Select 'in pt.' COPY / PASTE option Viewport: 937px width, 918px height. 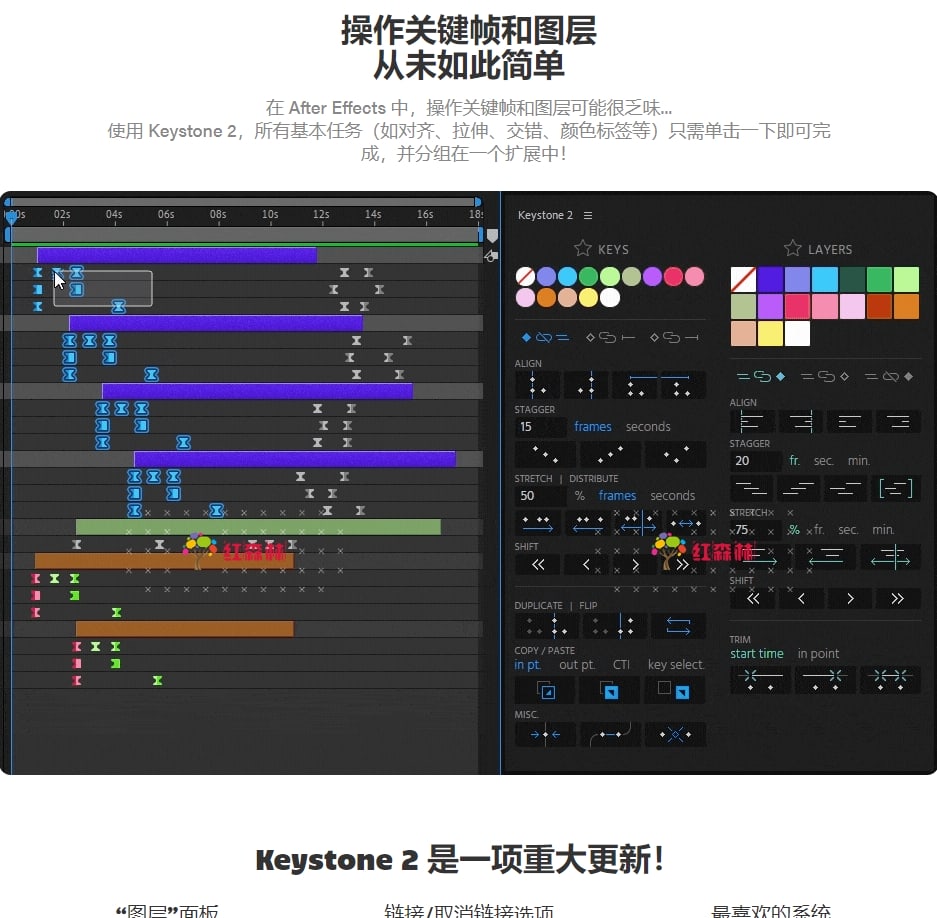point(527,665)
